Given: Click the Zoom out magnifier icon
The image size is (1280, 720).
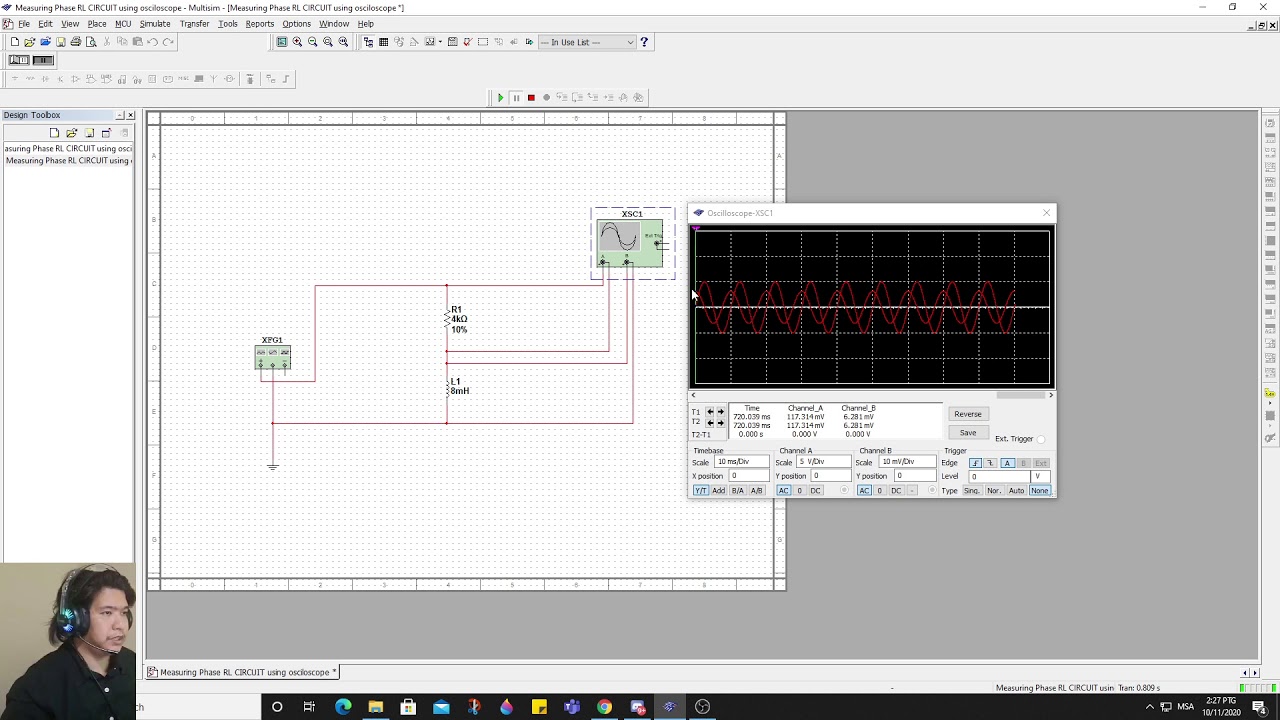Looking at the screenshot, I should click(312, 42).
